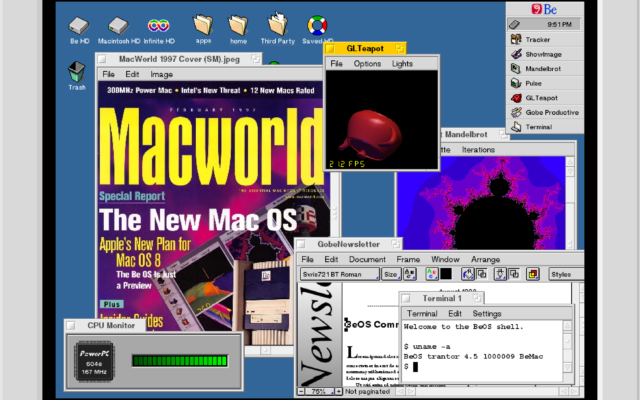The image size is (640, 400).
Task: Click the black color swatch in Gobe toolbar
Action: point(446,274)
